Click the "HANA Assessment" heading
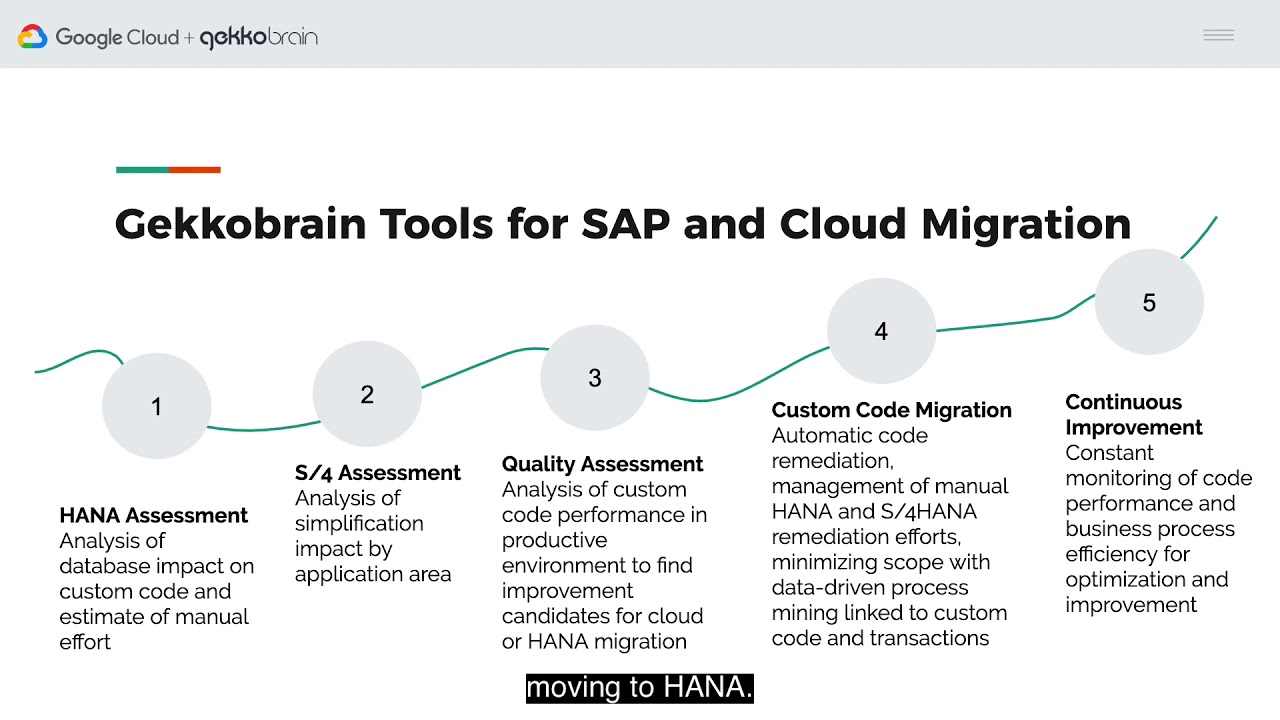The height and width of the screenshot is (720, 1280). point(154,515)
